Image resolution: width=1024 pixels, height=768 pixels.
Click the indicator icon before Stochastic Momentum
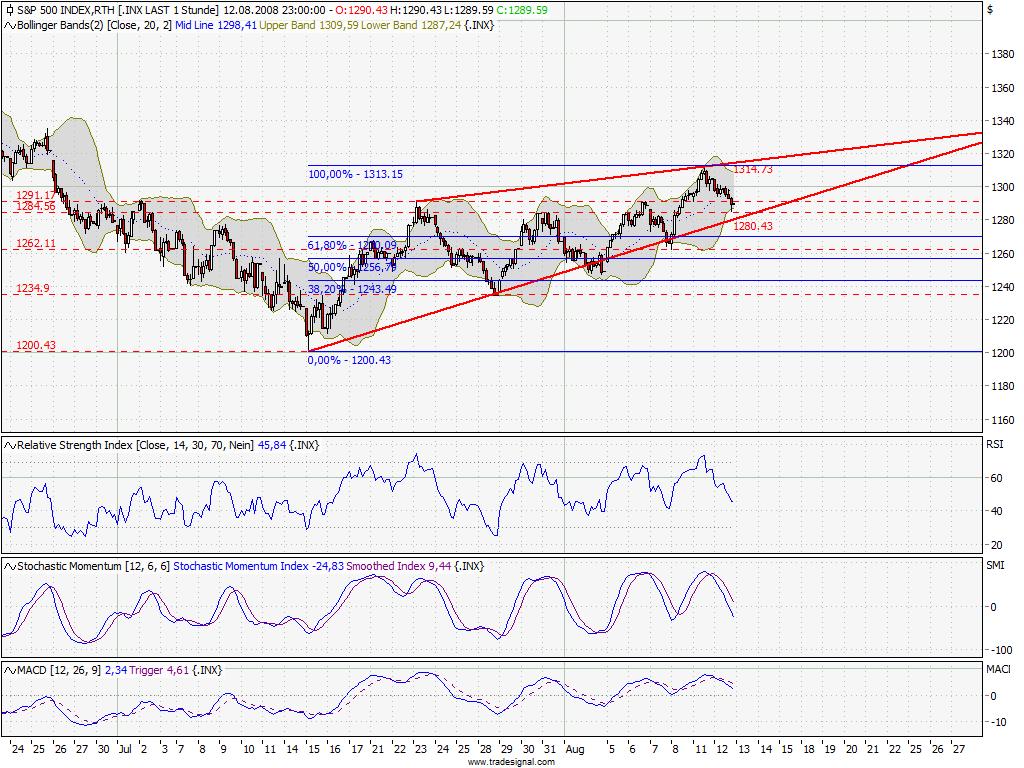click(9, 566)
